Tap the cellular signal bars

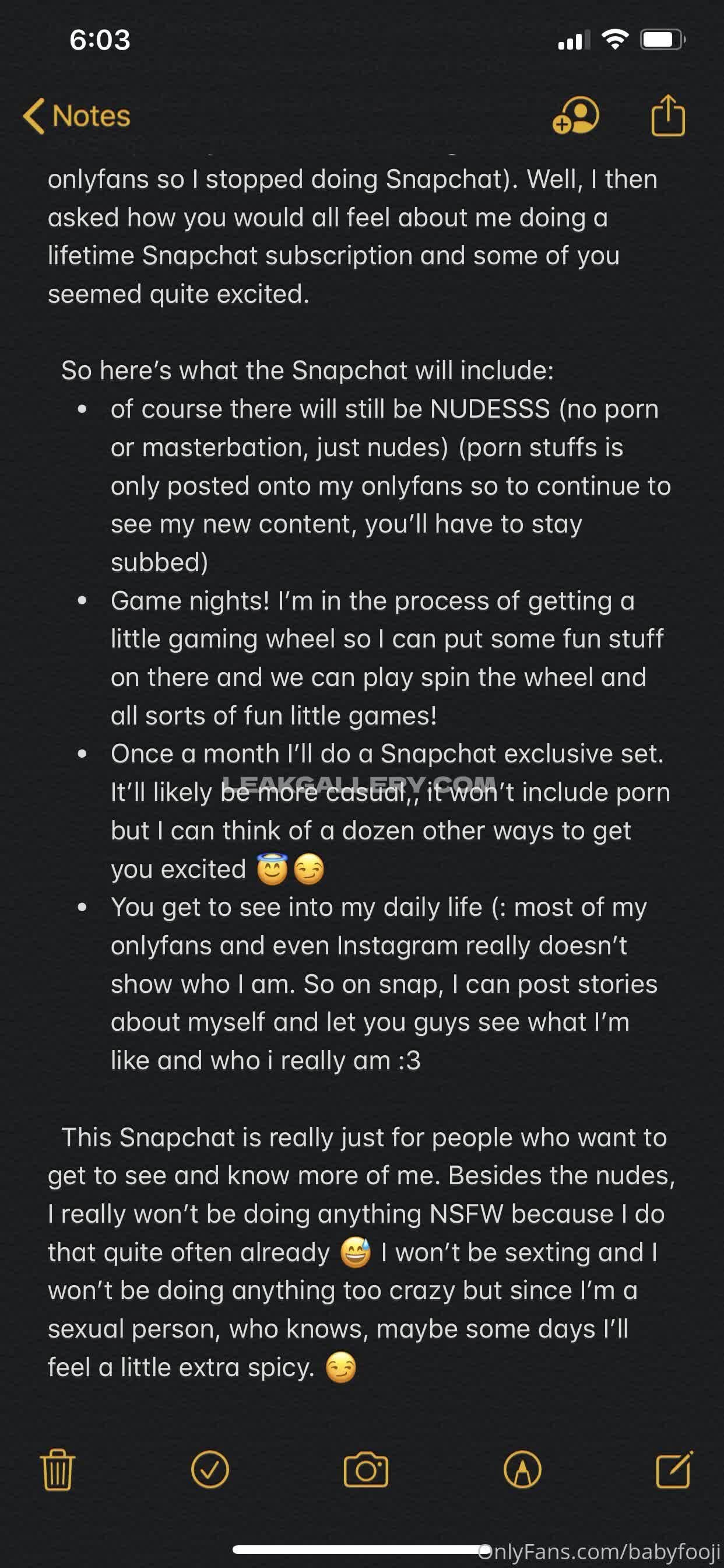(x=574, y=40)
